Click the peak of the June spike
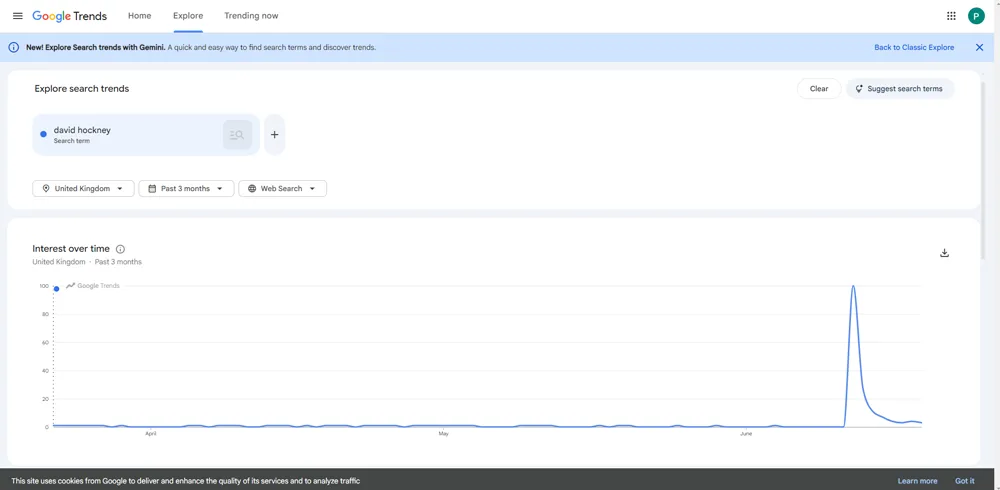The height and width of the screenshot is (490, 1000). [853, 286]
